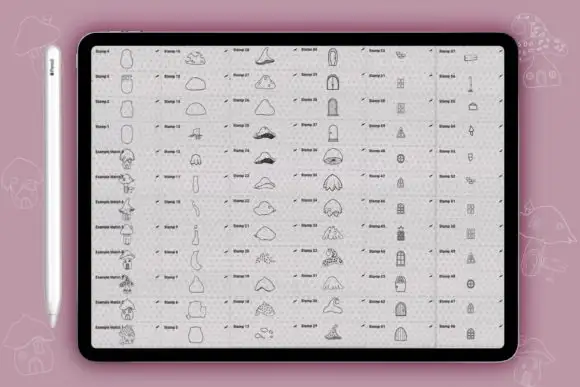Viewport: 580px width, 387px height.
Task: Choose the Stamp 28 witch hat cap
Action: 264,57
